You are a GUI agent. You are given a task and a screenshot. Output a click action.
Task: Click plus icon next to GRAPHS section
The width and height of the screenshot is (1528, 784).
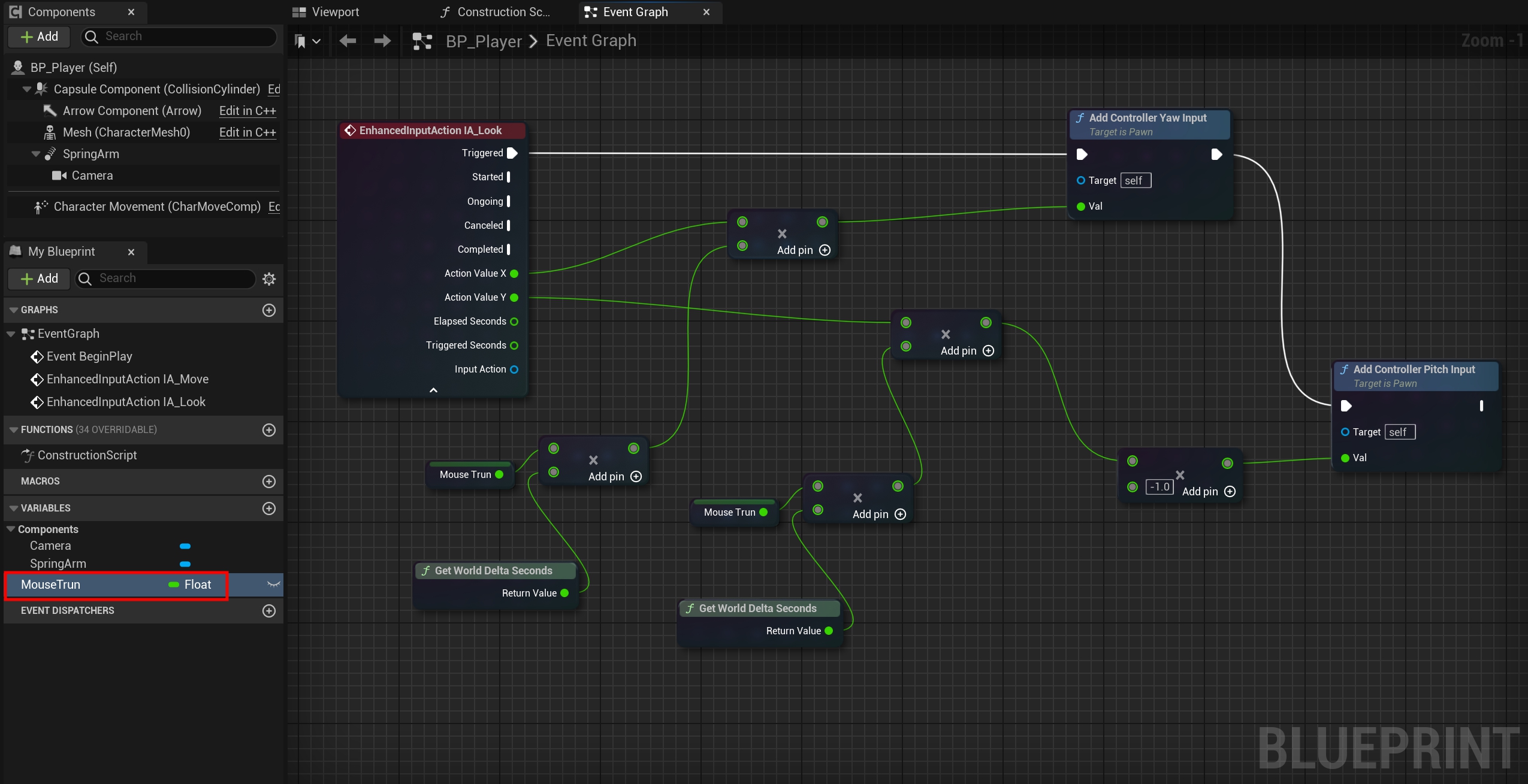pos(269,310)
